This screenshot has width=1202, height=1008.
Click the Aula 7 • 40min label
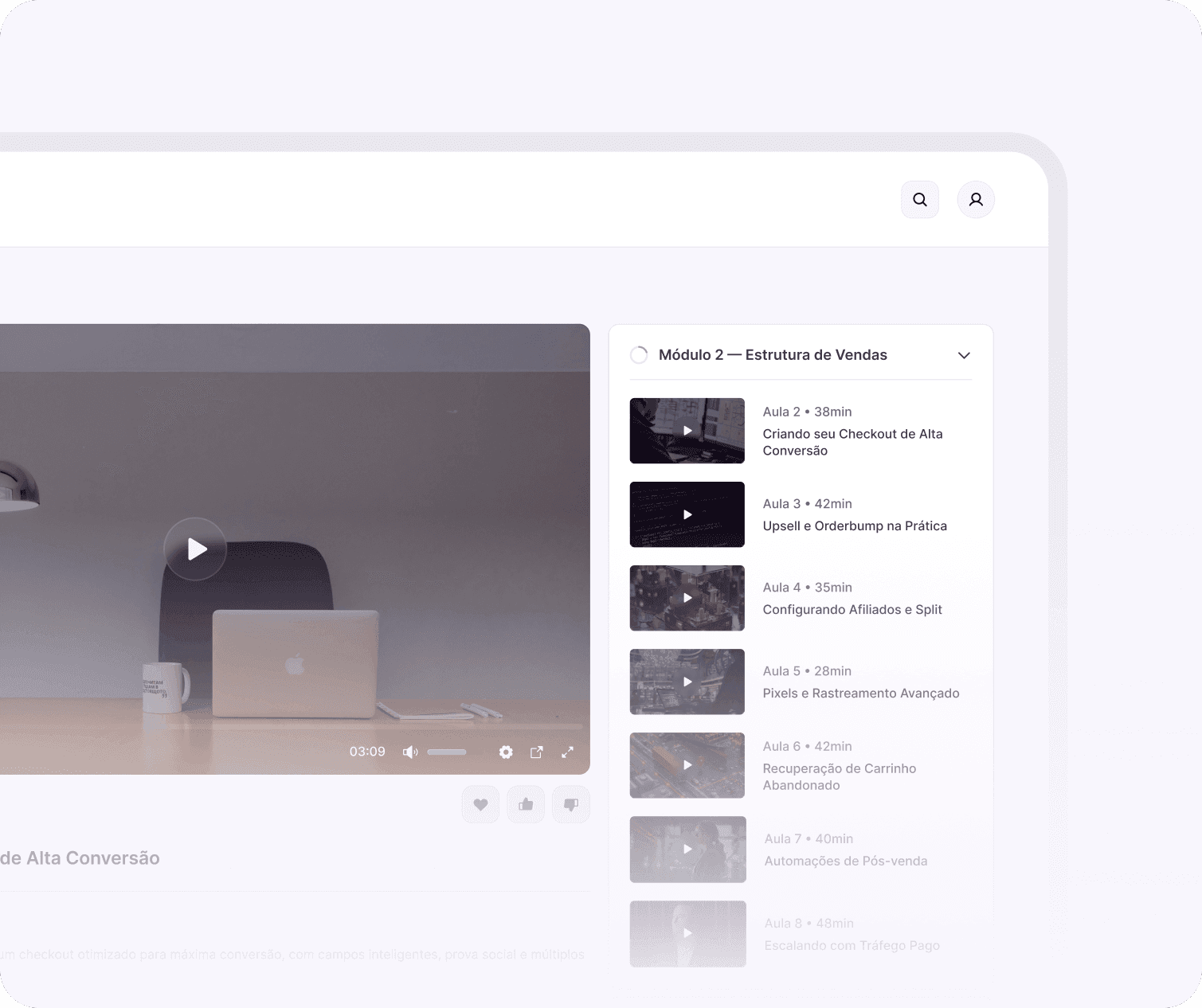(x=809, y=838)
